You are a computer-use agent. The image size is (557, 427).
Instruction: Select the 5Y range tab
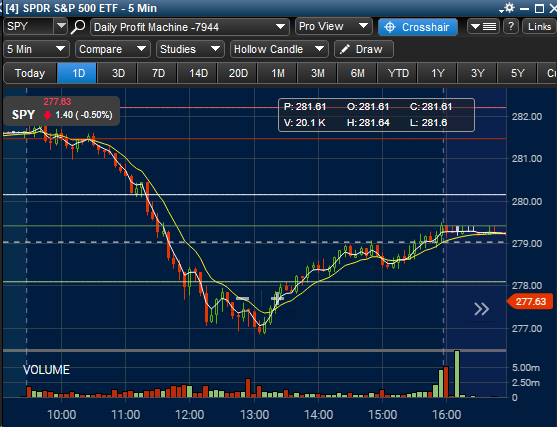pyautogui.click(x=517, y=73)
